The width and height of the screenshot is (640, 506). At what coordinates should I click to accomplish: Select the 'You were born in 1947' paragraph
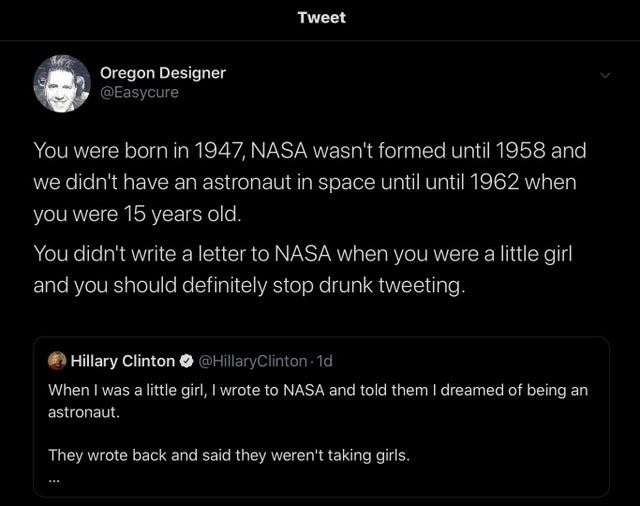308,152
